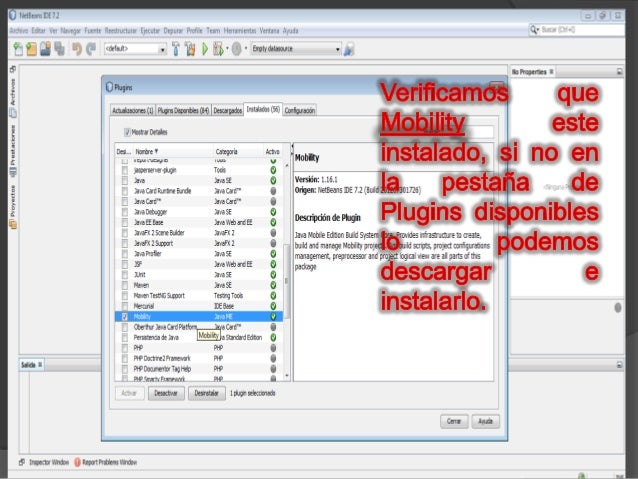The height and width of the screenshot is (479, 638).
Task: Build the project with the hammer icon
Action: pyautogui.click(x=176, y=49)
